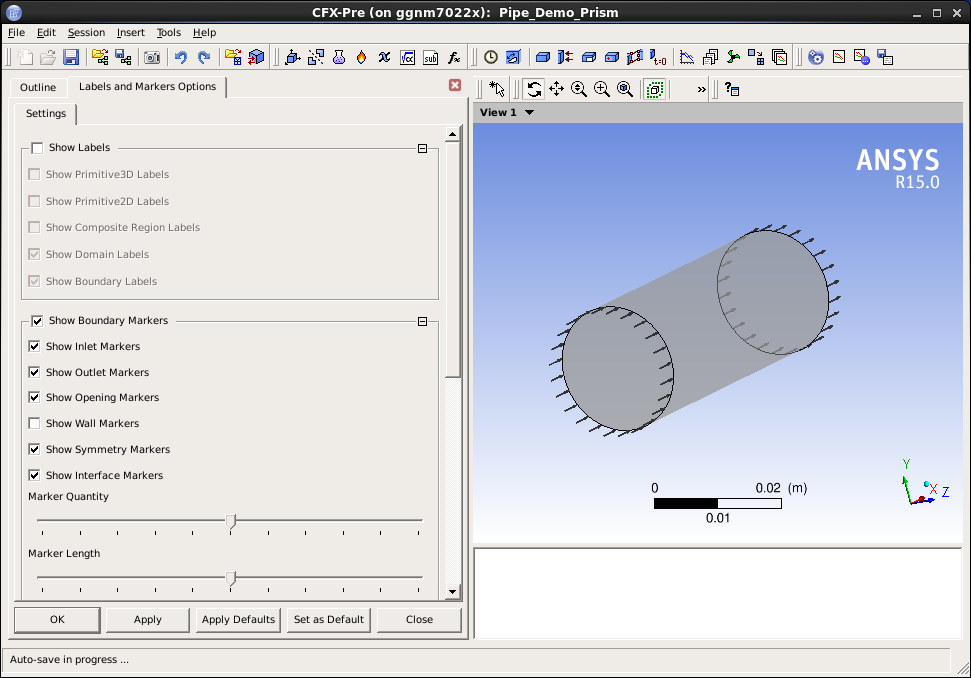The width and height of the screenshot is (971, 678).
Task: Enable the Show Labels checkbox
Action: [37, 148]
